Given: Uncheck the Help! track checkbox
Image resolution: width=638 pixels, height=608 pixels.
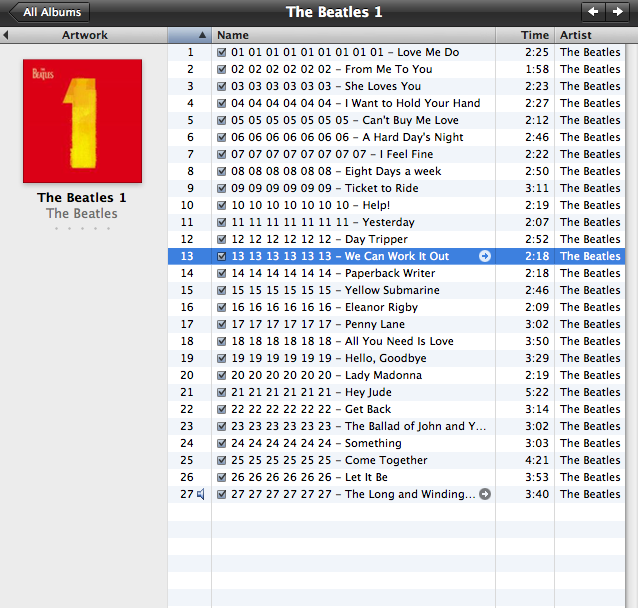Looking at the screenshot, I should (221, 205).
